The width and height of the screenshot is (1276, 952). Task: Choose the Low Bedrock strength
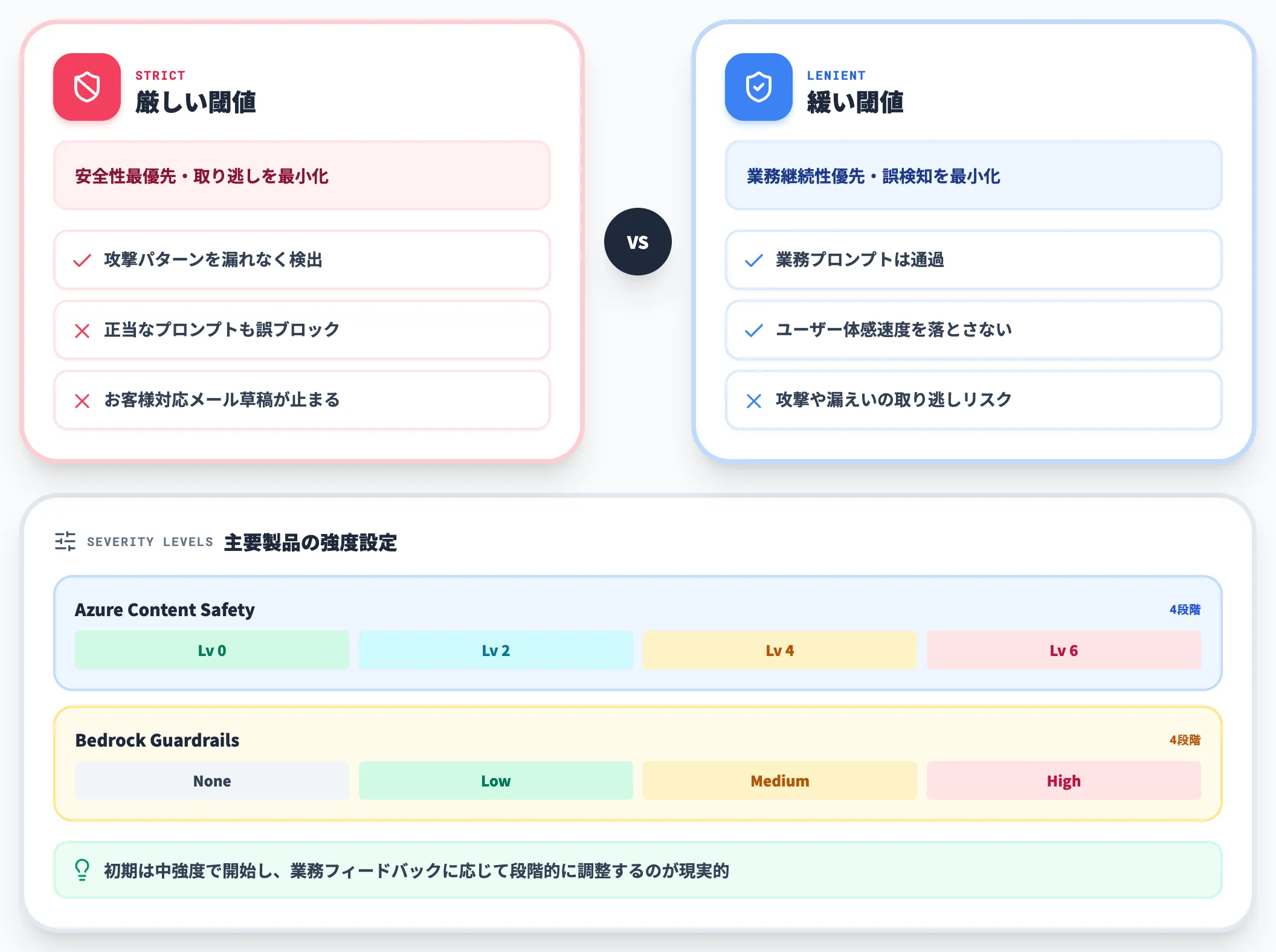[x=496, y=780]
